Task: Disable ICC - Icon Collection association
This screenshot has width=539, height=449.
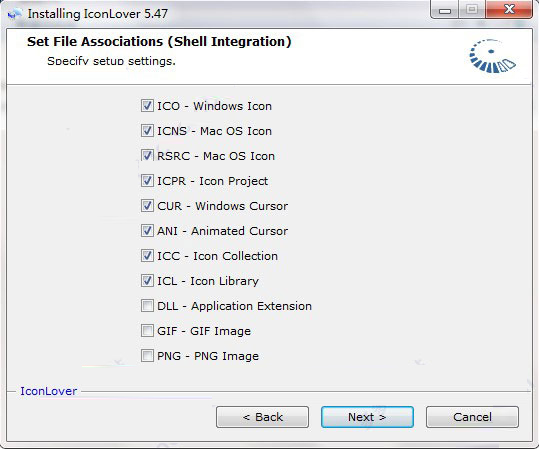Action: pyautogui.click(x=147, y=256)
